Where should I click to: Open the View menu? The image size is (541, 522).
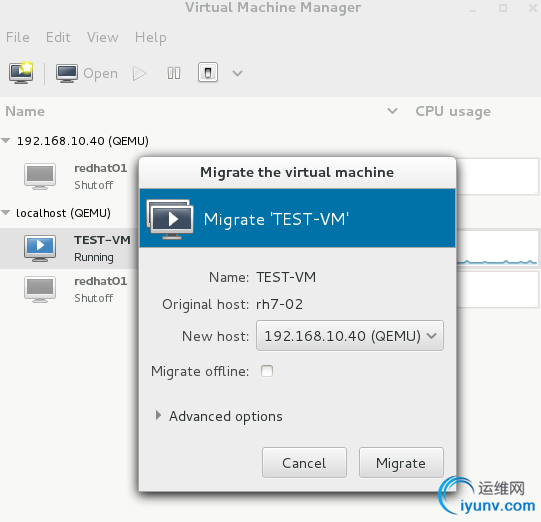pyautogui.click(x=102, y=37)
